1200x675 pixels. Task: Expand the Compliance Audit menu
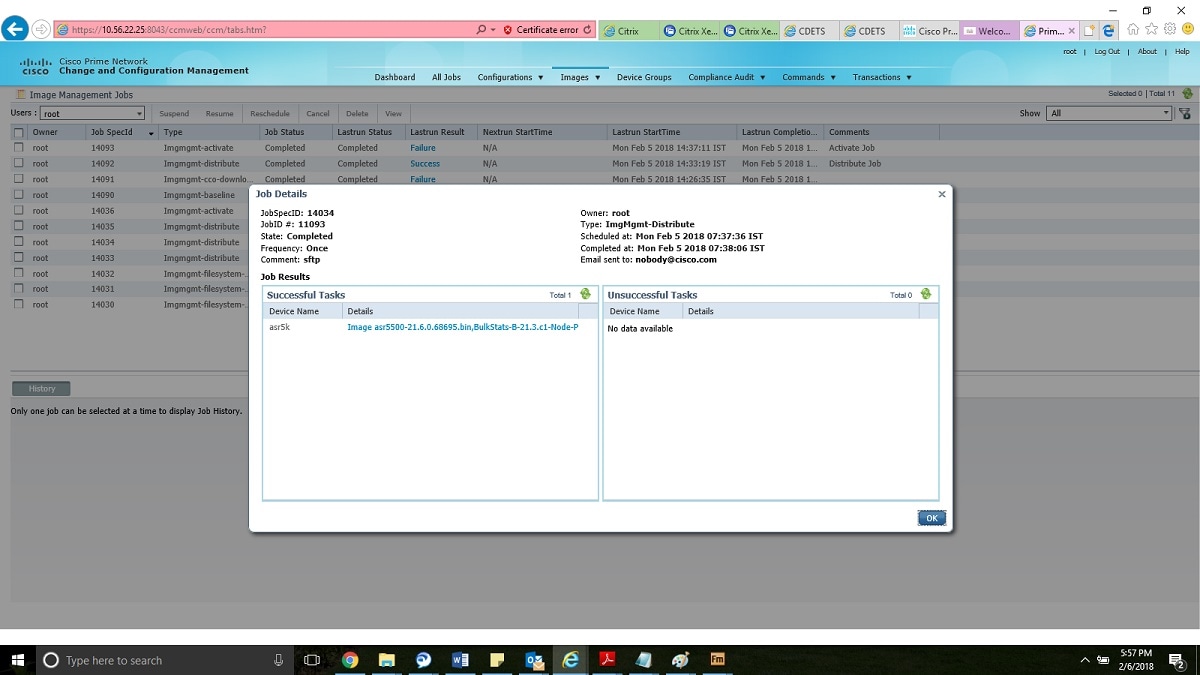pyautogui.click(x=727, y=77)
